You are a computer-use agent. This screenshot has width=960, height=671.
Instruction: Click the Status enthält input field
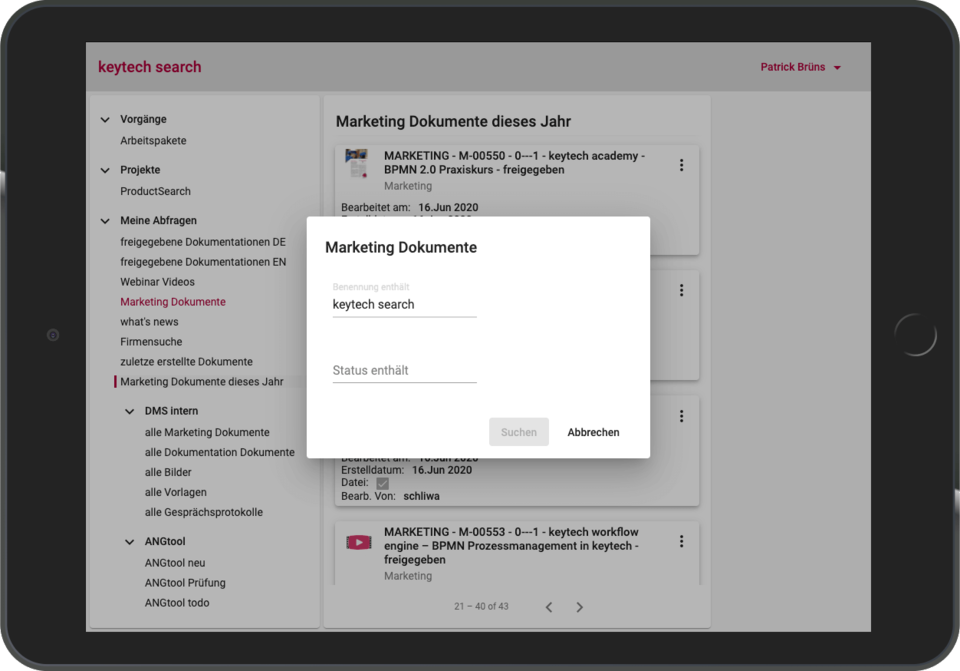click(x=404, y=370)
